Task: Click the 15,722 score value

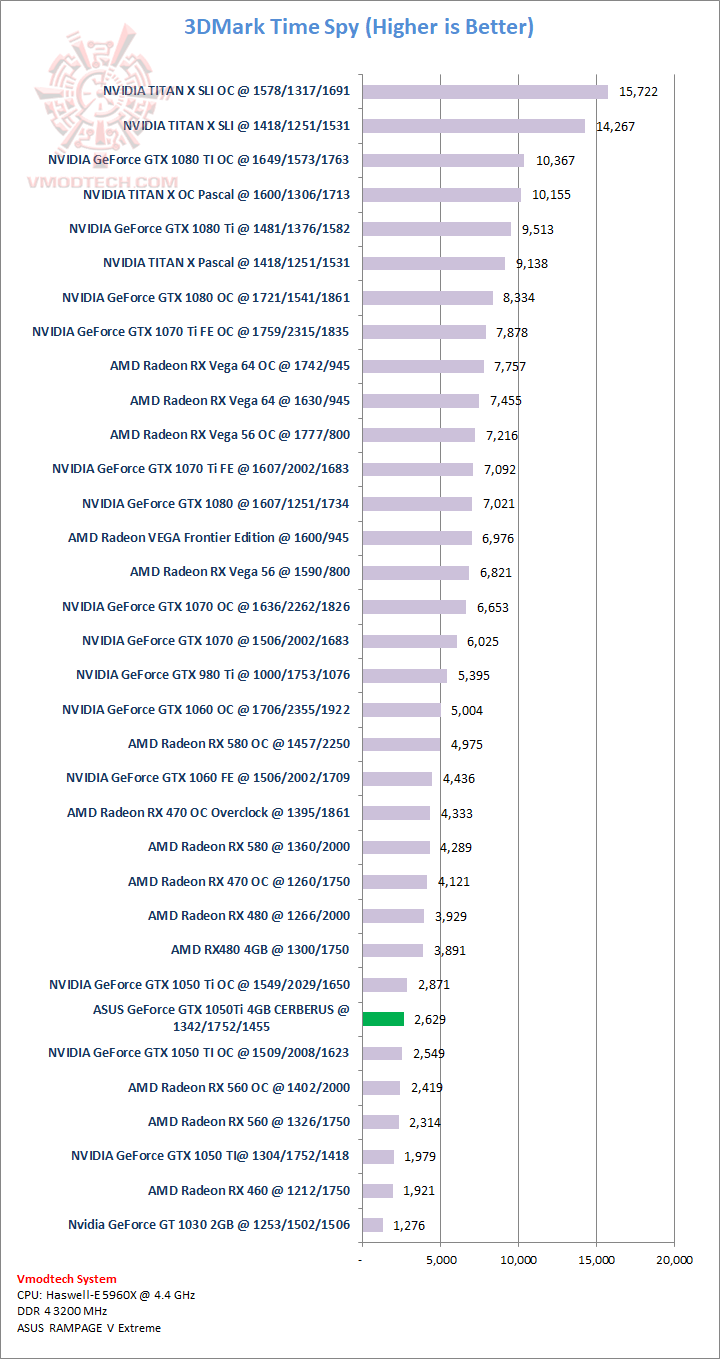Action: coord(639,92)
